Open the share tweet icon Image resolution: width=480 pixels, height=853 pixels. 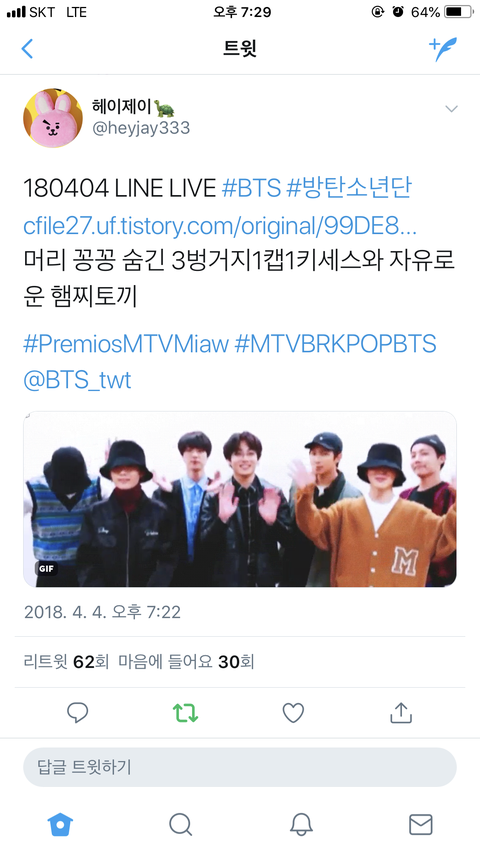401,713
